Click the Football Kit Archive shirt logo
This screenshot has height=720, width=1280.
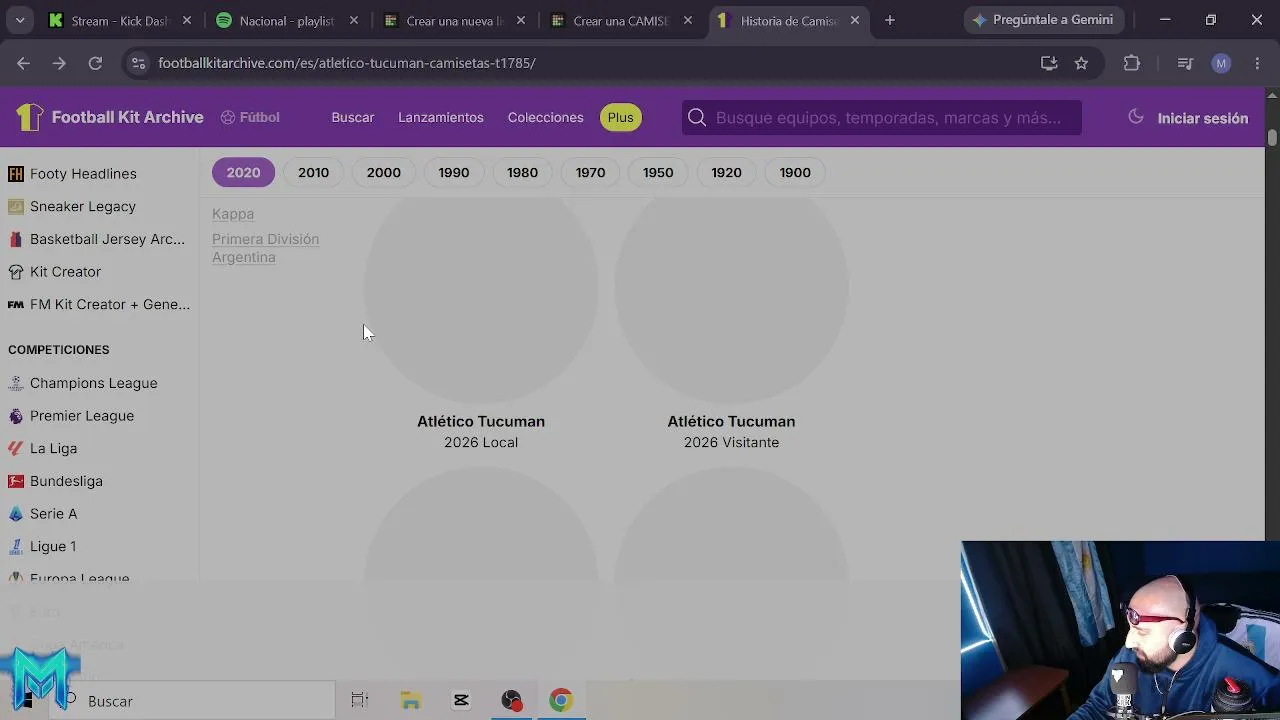point(29,118)
